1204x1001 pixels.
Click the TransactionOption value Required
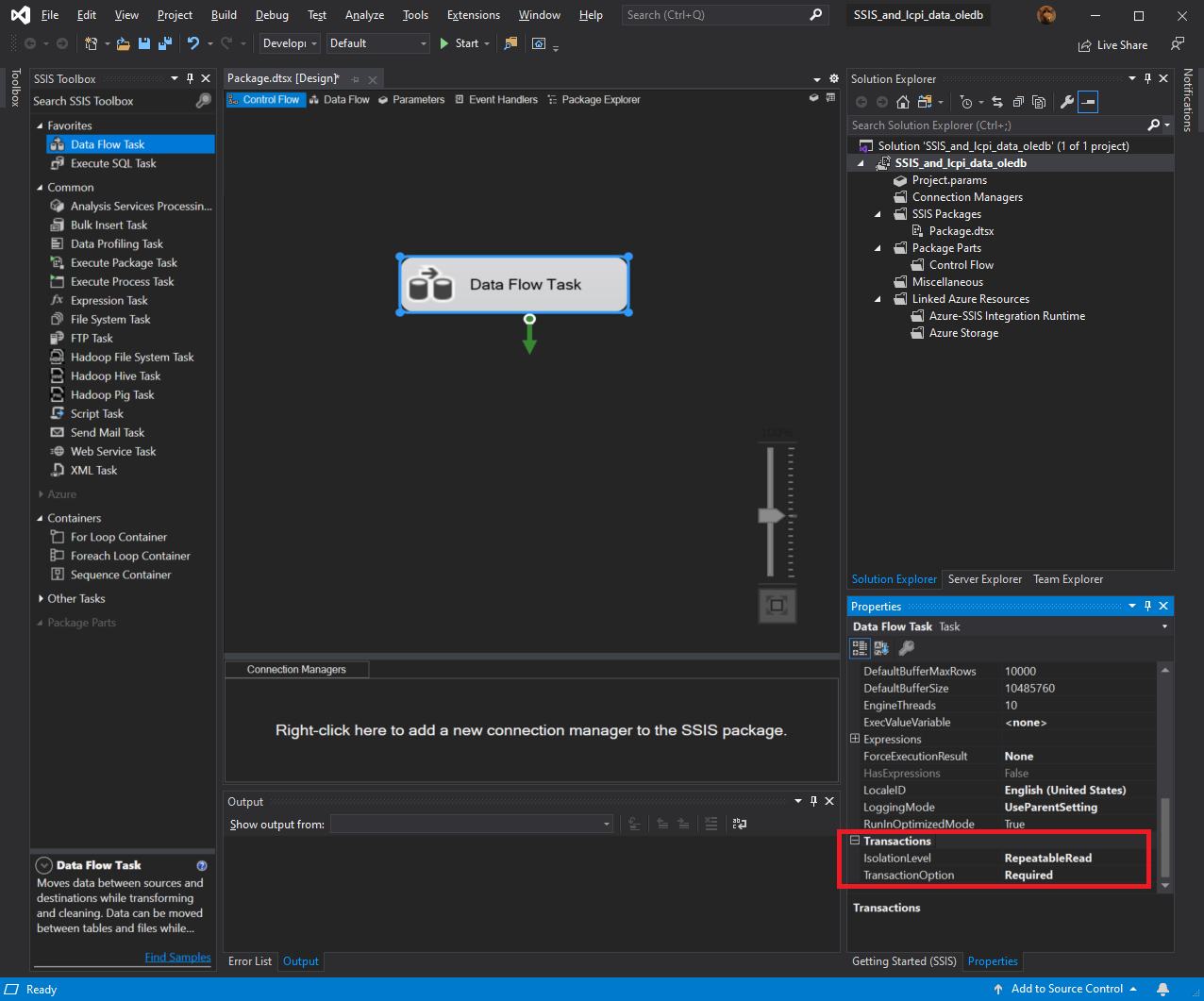tap(1028, 875)
